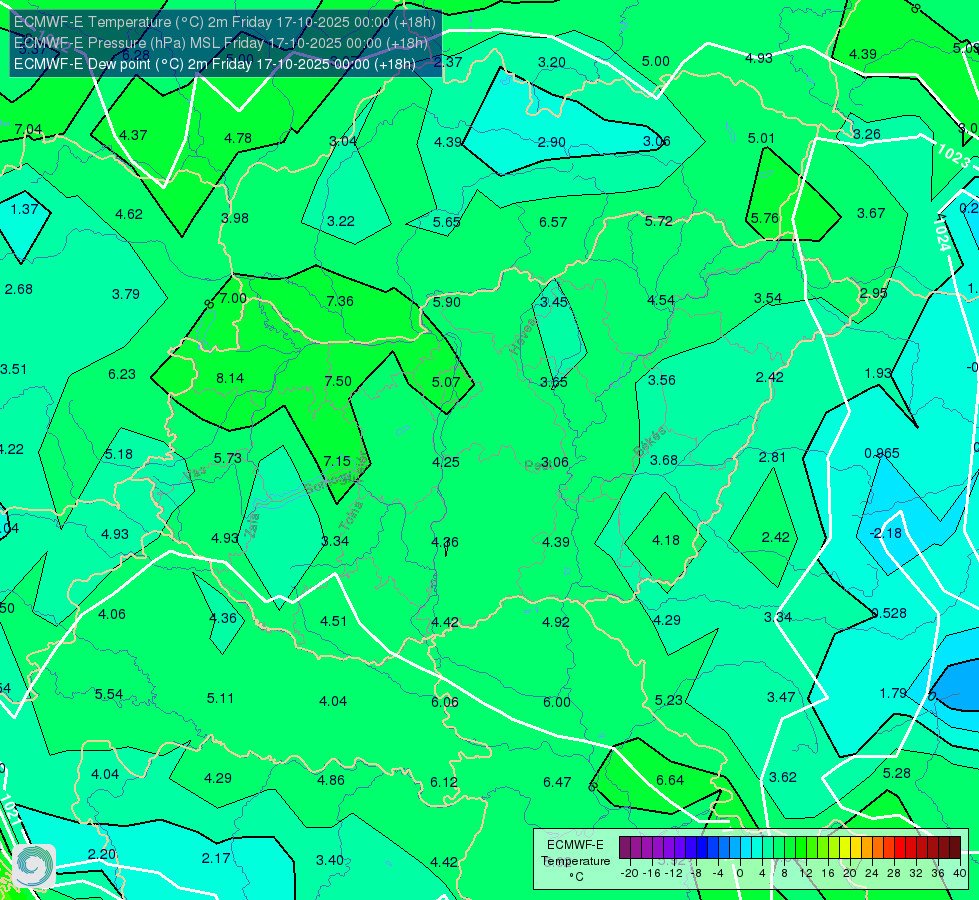Click the 7.50 temperature value
The width and height of the screenshot is (979, 900).
click(338, 381)
